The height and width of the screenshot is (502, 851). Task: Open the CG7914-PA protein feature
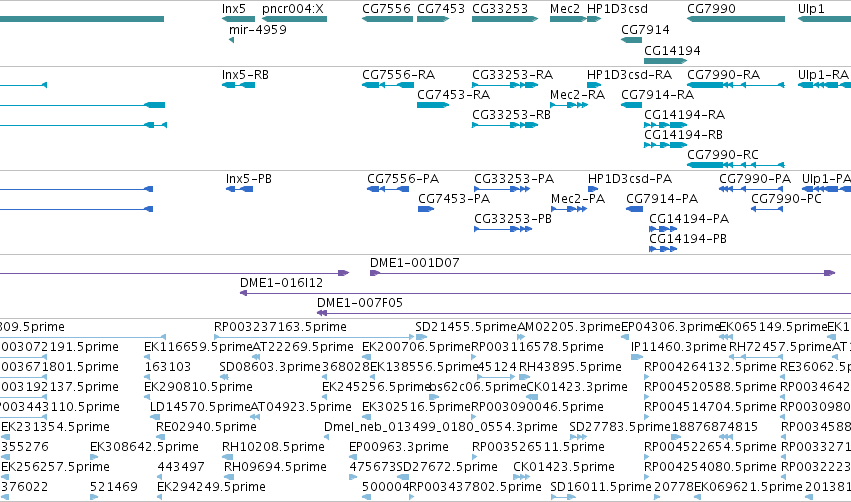pos(634,209)
